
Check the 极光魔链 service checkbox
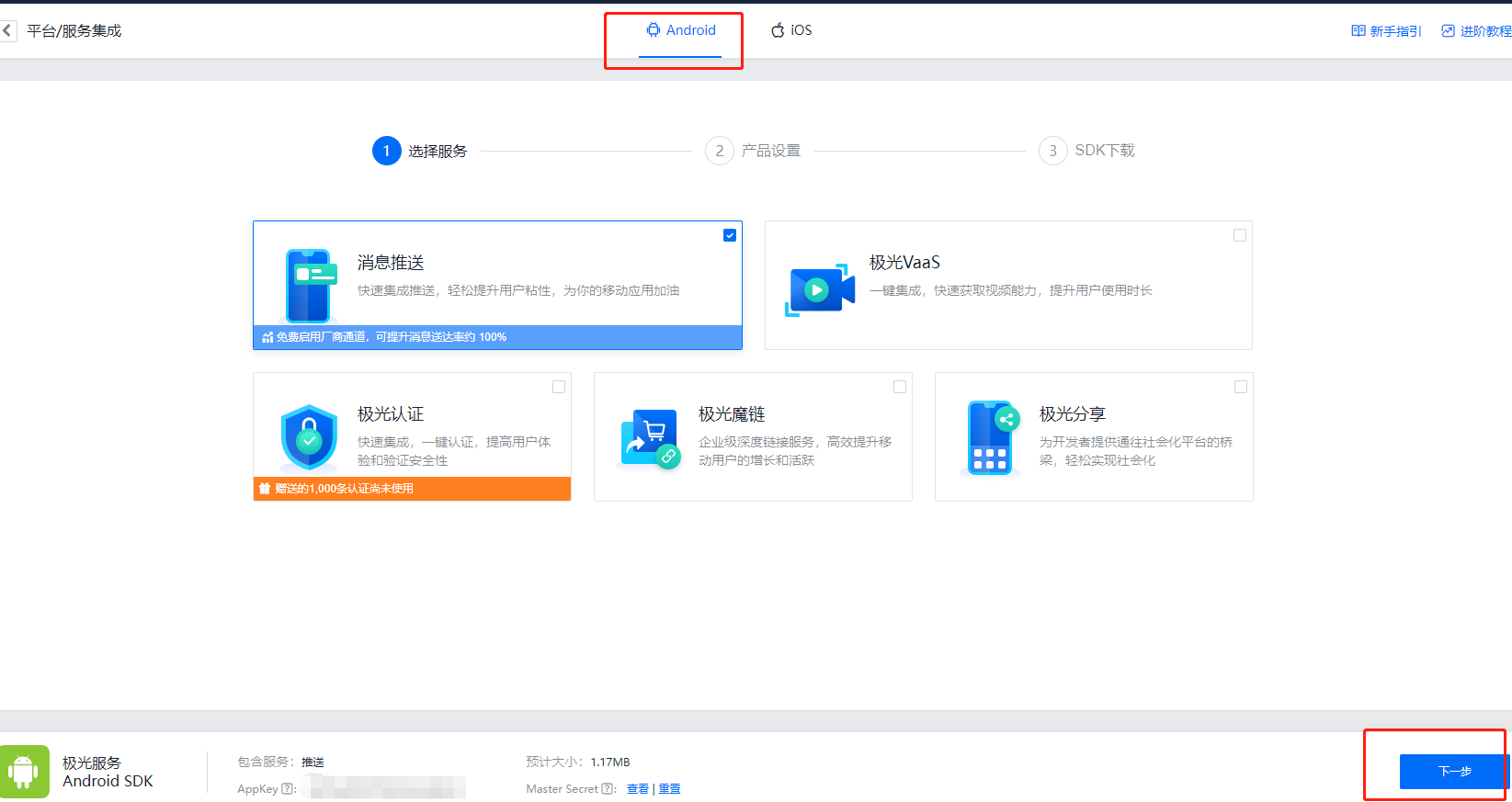pos(900,387)
